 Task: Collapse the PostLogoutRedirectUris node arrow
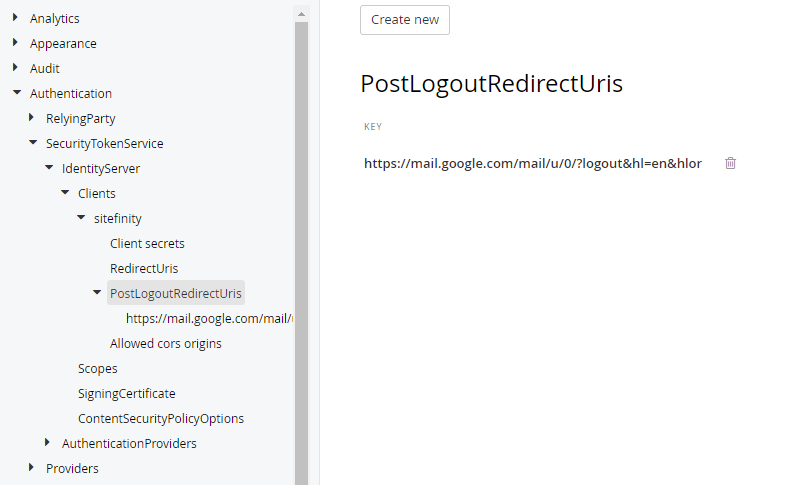[x=96, y=293]
